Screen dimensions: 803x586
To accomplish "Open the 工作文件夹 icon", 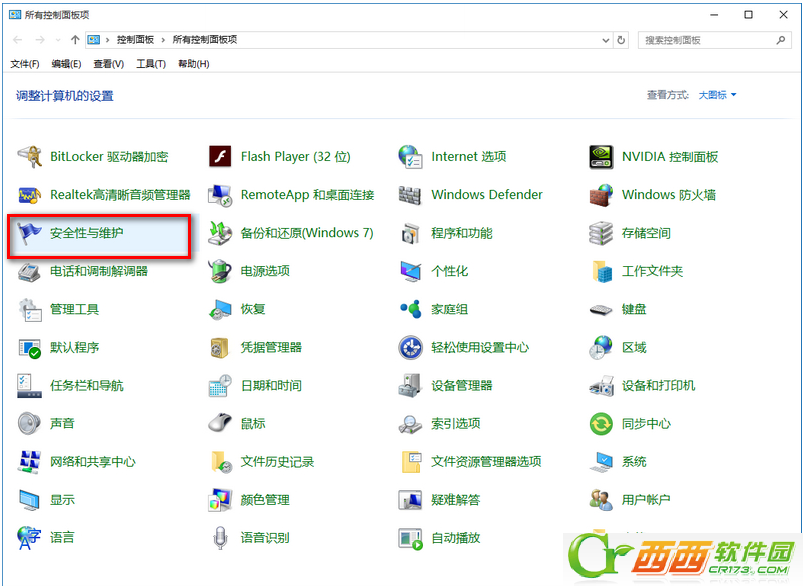I will click(601, 271).
